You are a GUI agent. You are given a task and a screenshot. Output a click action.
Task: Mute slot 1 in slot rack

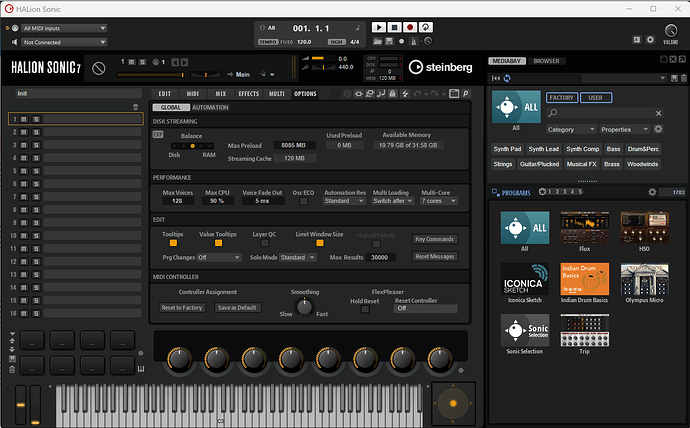tap(24, 119)
